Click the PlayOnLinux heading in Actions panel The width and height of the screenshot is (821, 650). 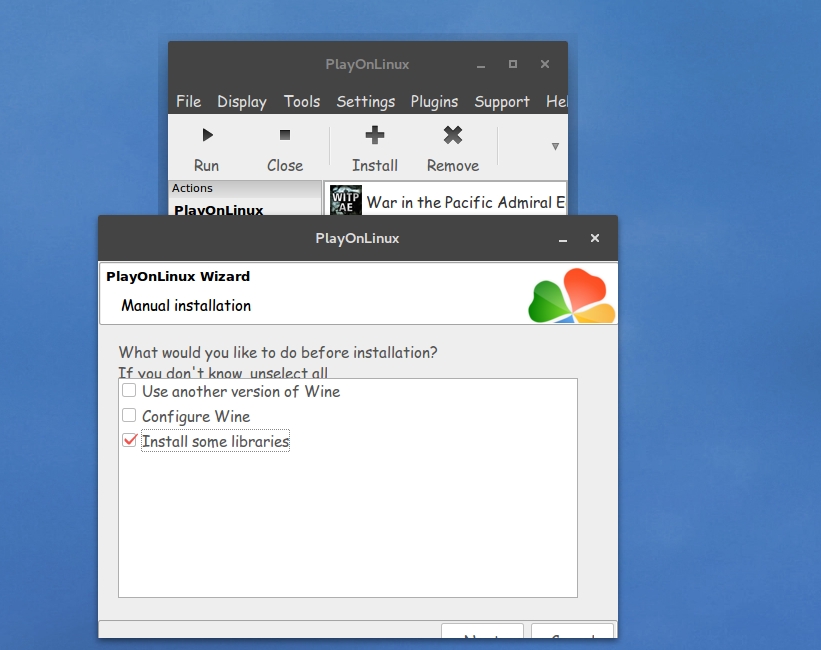(219, 210)
